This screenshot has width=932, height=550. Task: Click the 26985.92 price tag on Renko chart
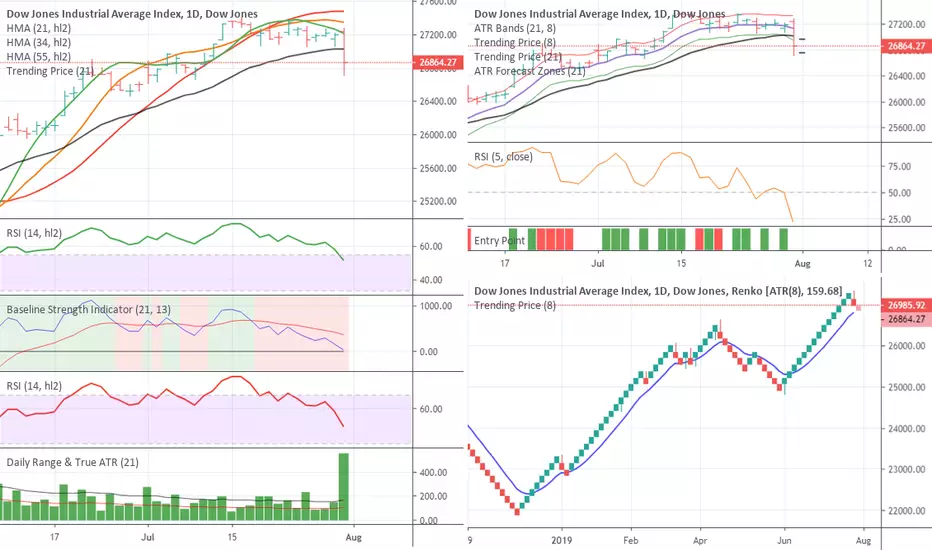tap(906, 305)
